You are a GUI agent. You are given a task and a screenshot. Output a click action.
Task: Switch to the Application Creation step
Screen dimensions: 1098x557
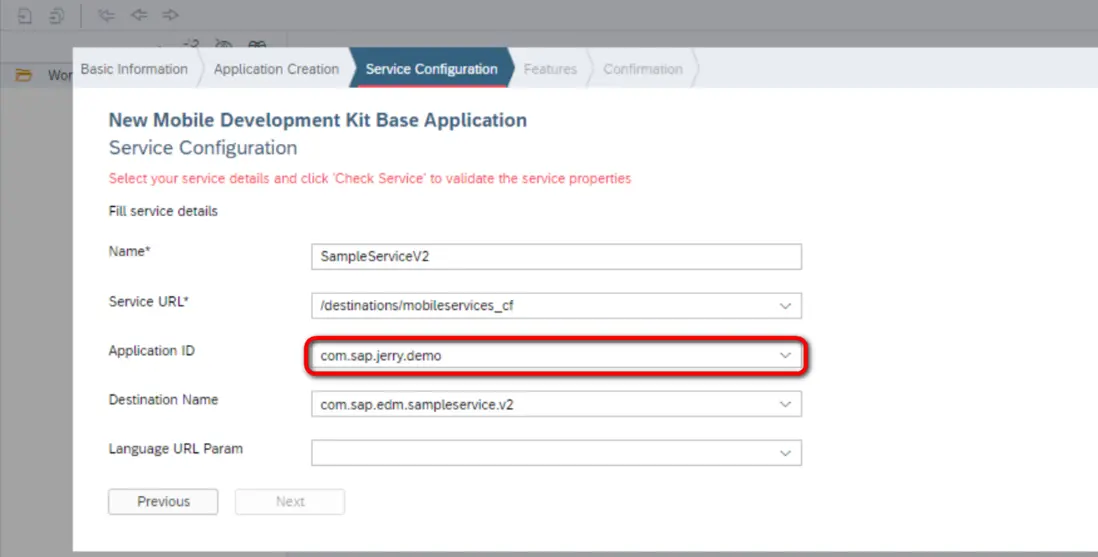[276, 69]
